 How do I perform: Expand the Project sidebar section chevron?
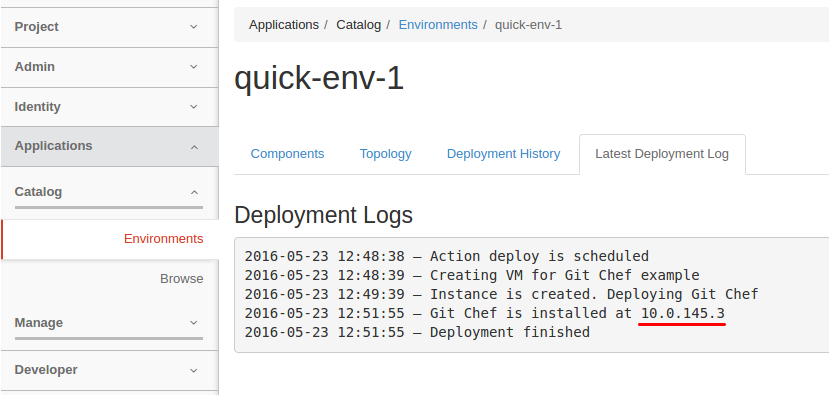194,27
